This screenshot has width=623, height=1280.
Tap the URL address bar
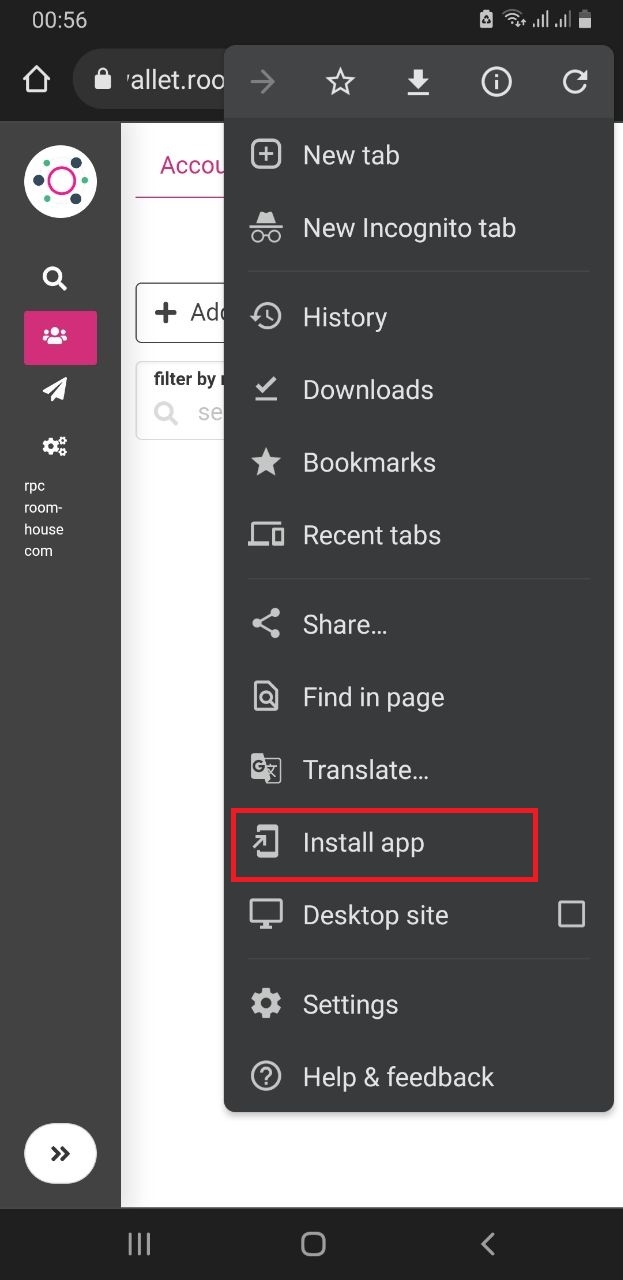(x=160, y=80)
